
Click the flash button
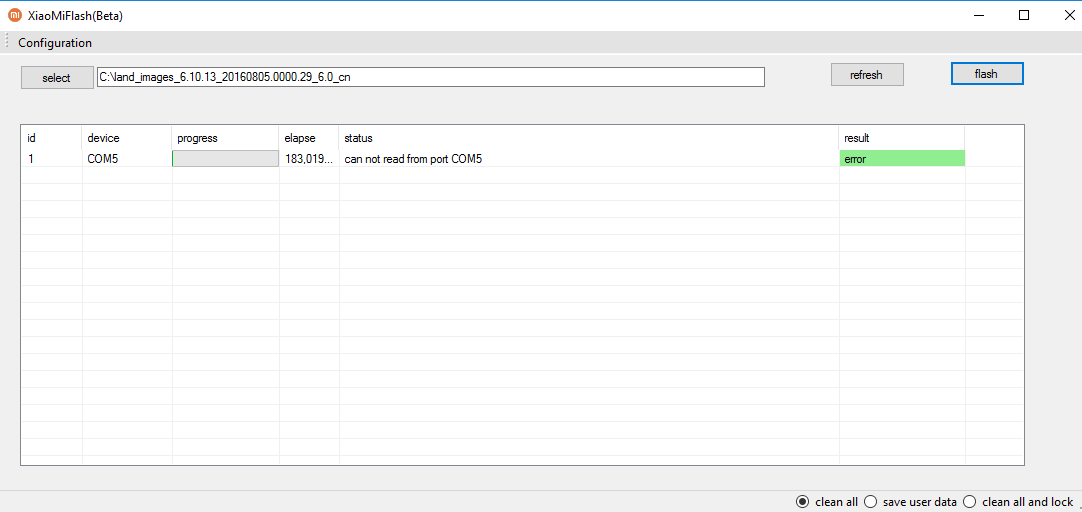click(987, 74)
